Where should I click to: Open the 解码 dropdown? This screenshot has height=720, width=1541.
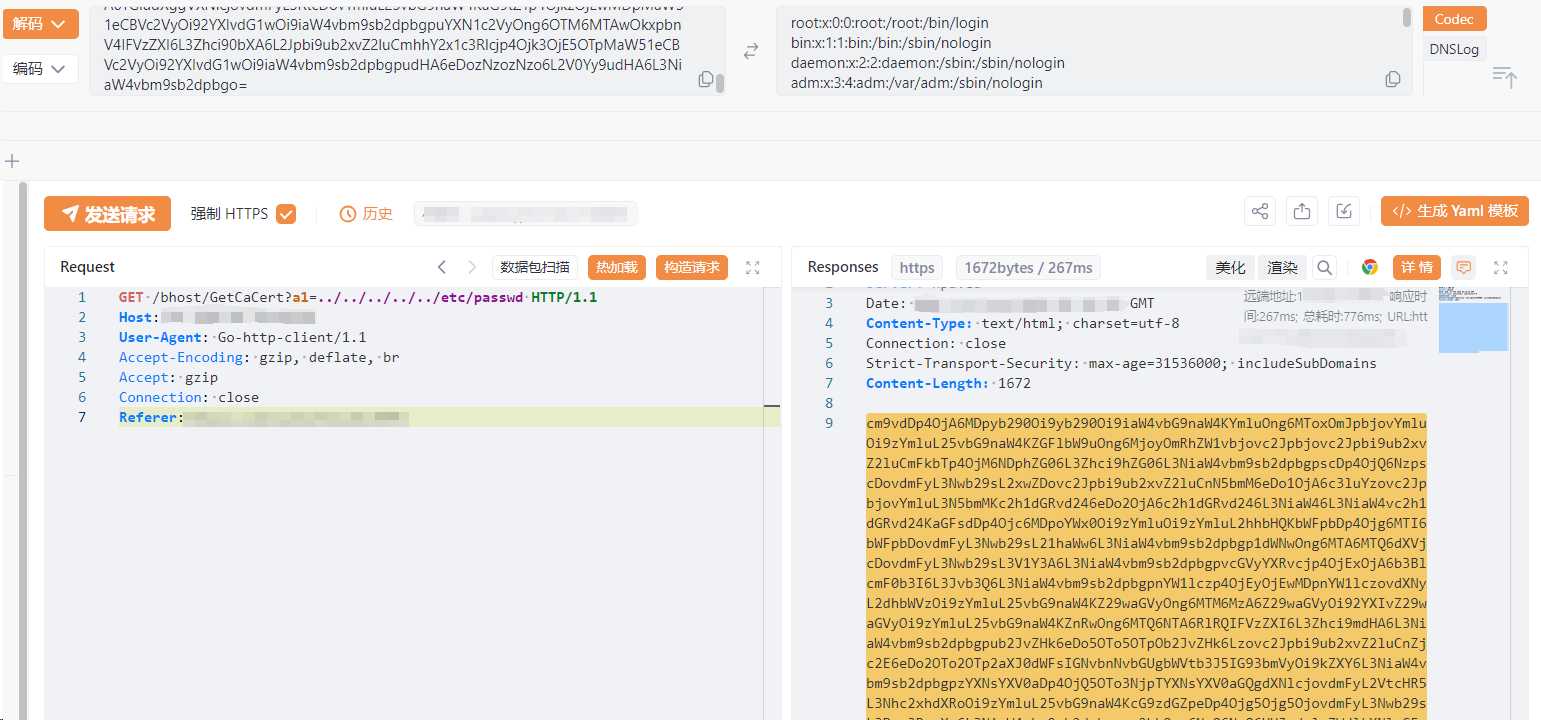[x=40, y=24]
